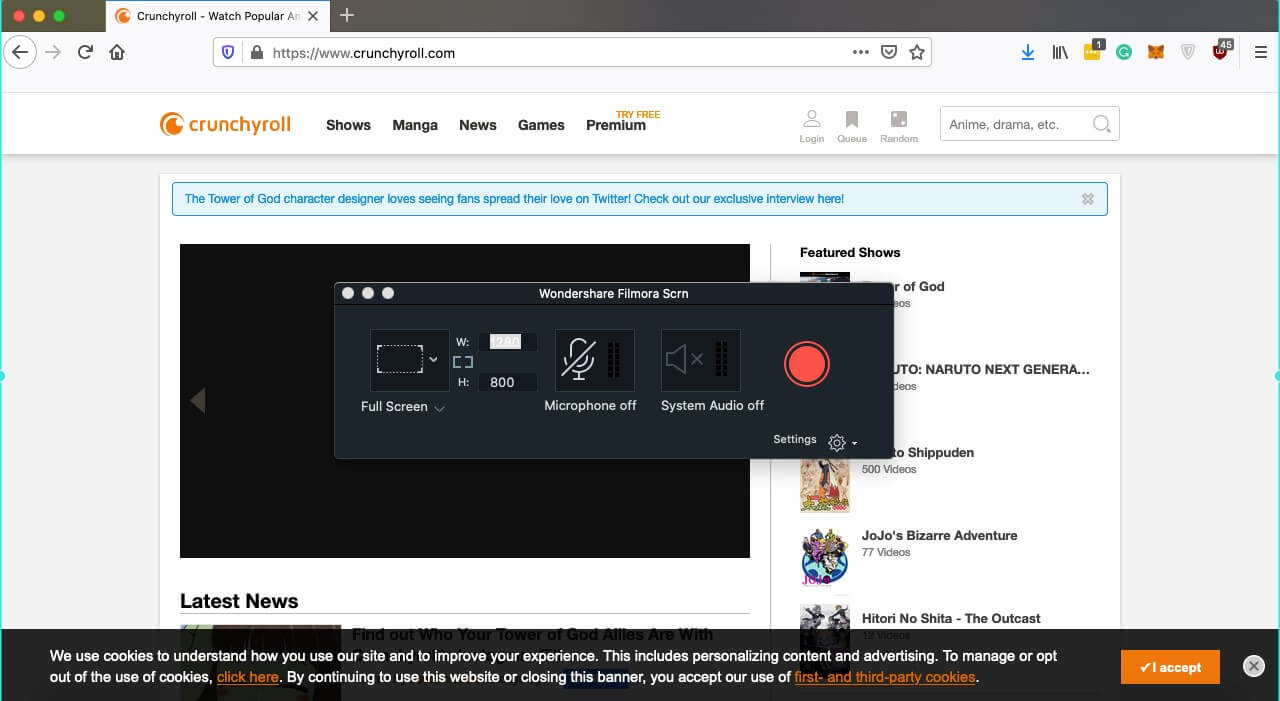The width and height of the screenshot is (1280, 701).
Task: Click the Settings label in Filmora
Action: coord(795,439)
